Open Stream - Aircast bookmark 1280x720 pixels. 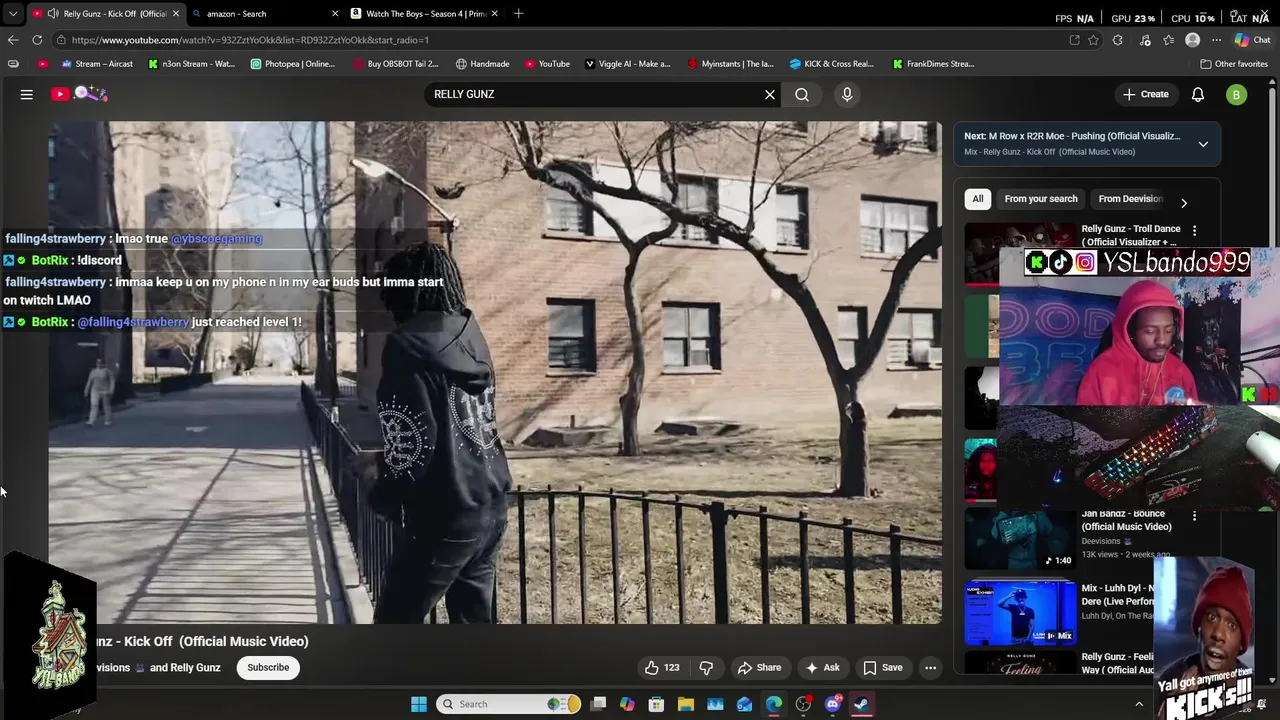point(97,64)
